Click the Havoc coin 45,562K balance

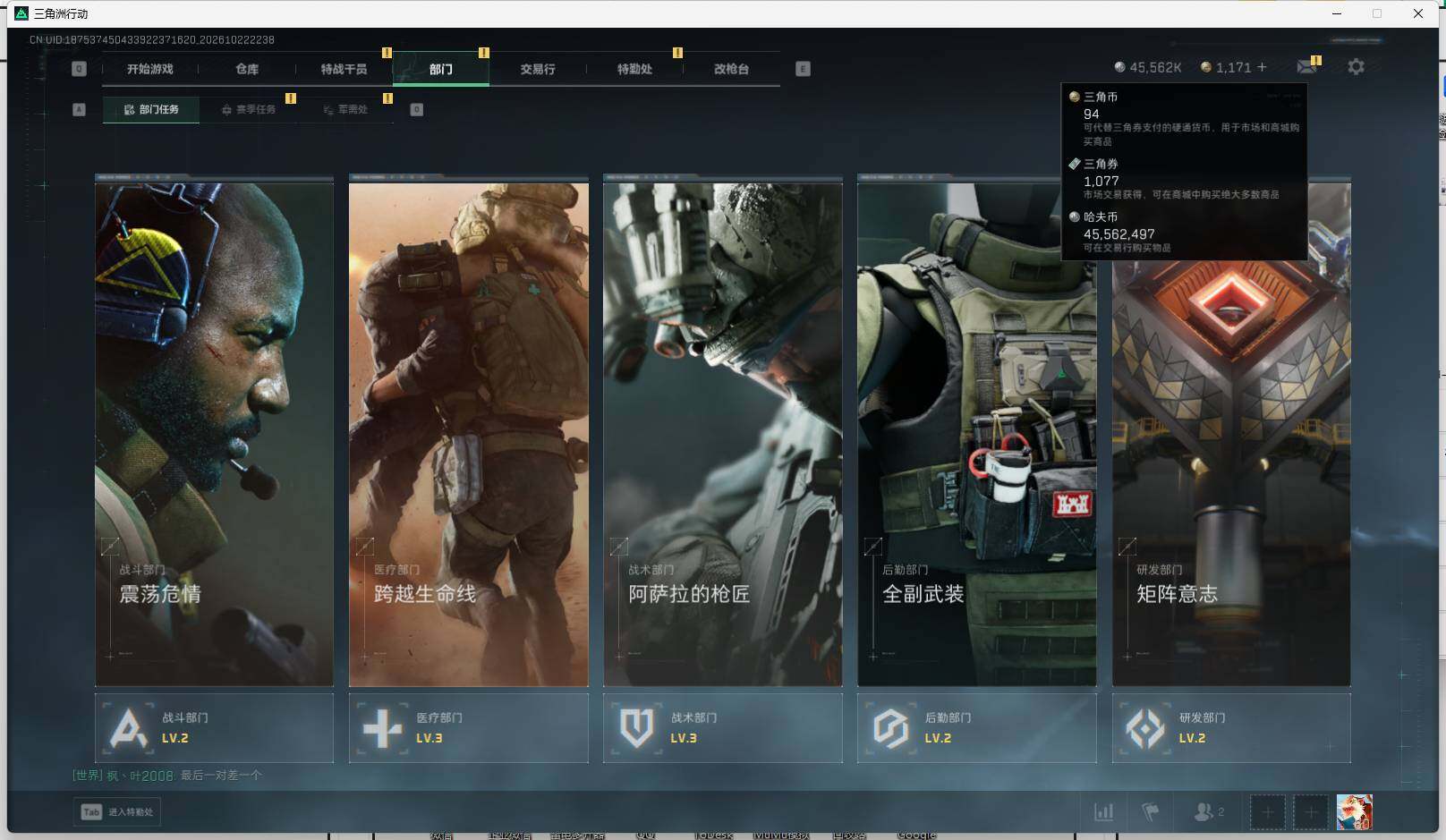click(1147, 67)
